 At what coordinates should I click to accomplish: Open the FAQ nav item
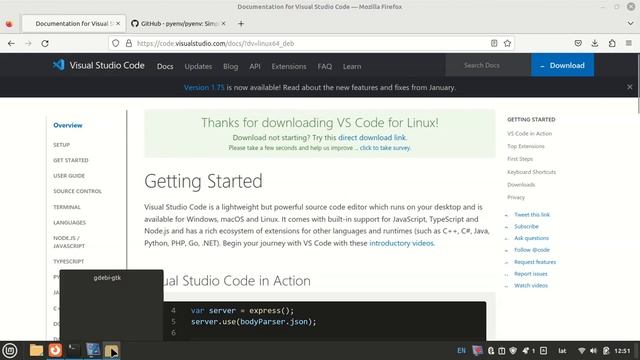(324, 66)
